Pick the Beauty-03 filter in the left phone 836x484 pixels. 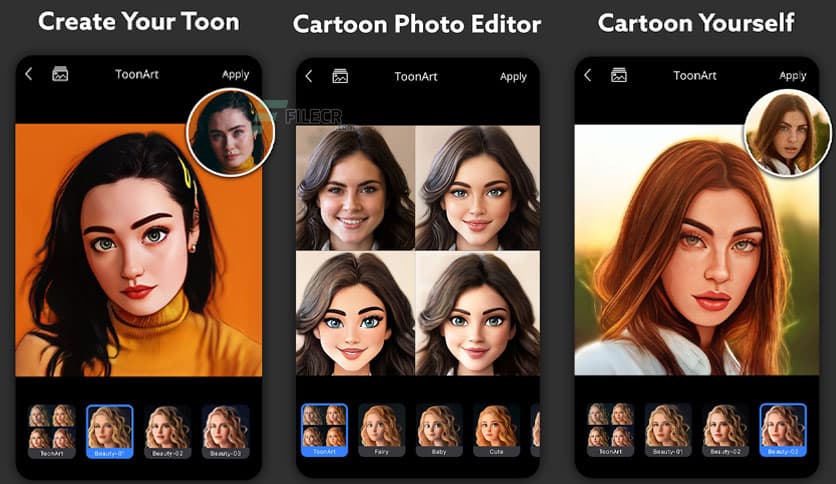point(226,430)
